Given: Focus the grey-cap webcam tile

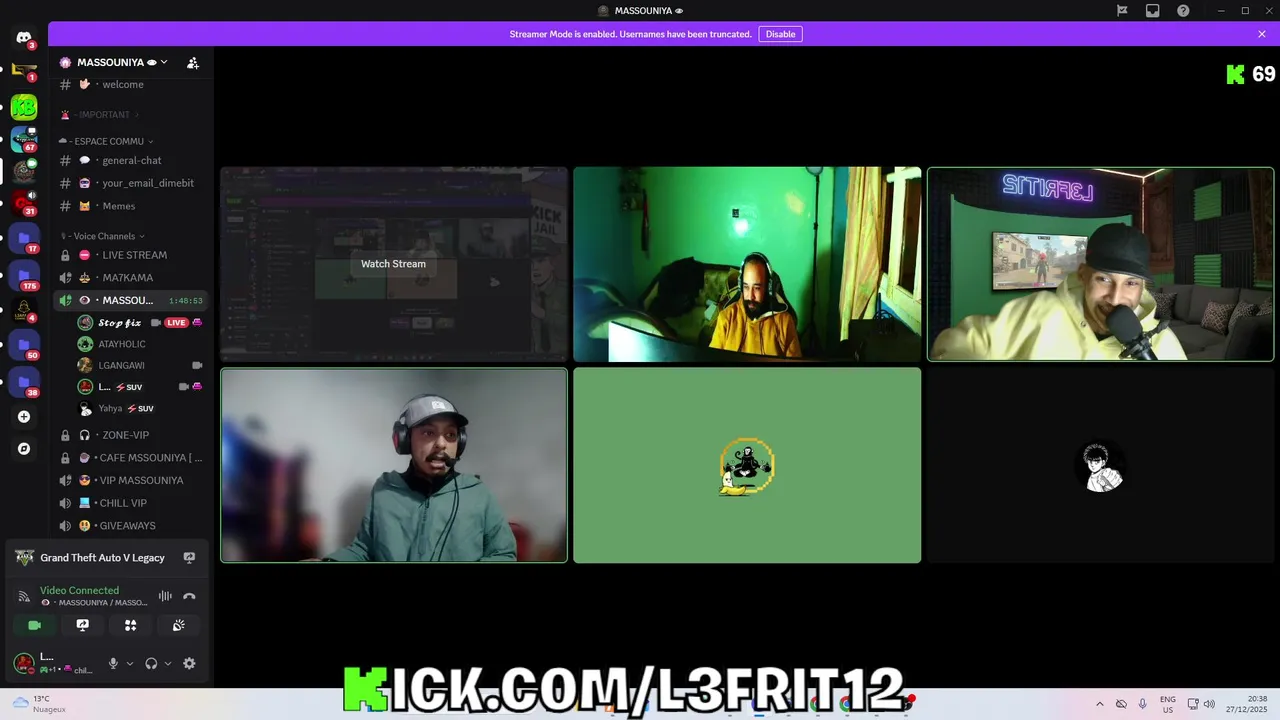Looking at the screenshot, I should 394,465.
